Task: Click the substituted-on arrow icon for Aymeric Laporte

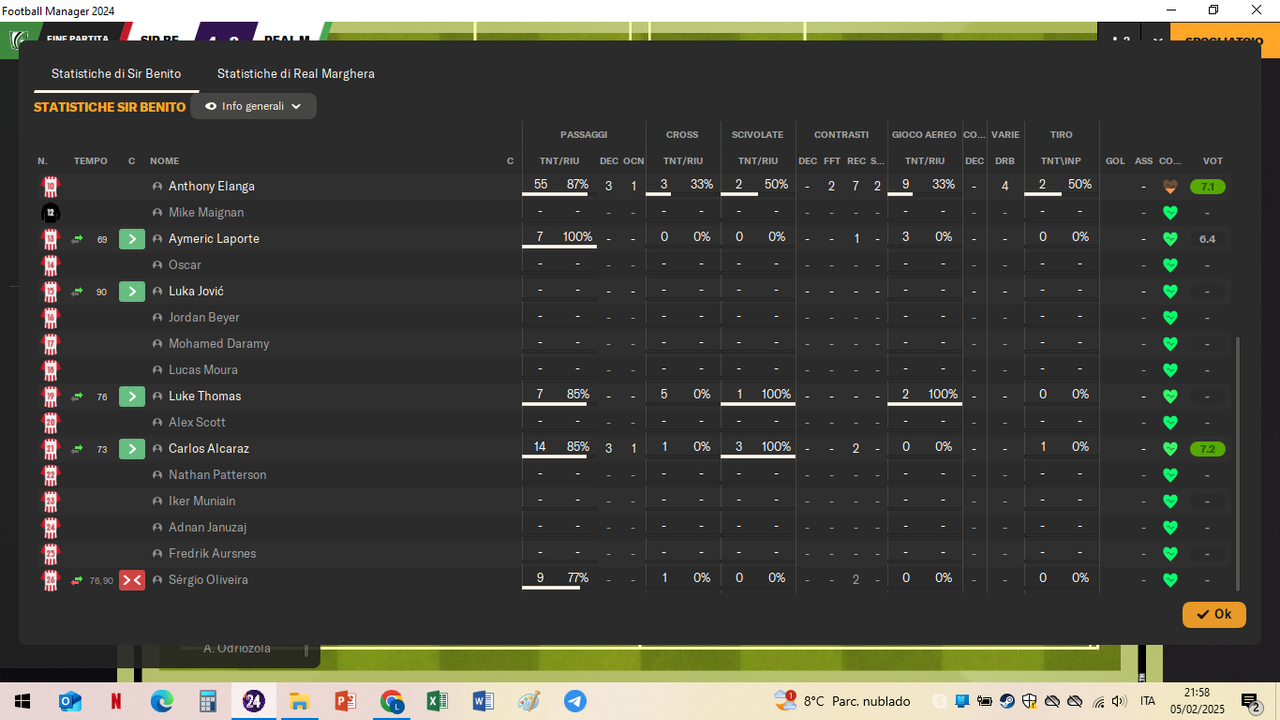Action: click(132, 239)
